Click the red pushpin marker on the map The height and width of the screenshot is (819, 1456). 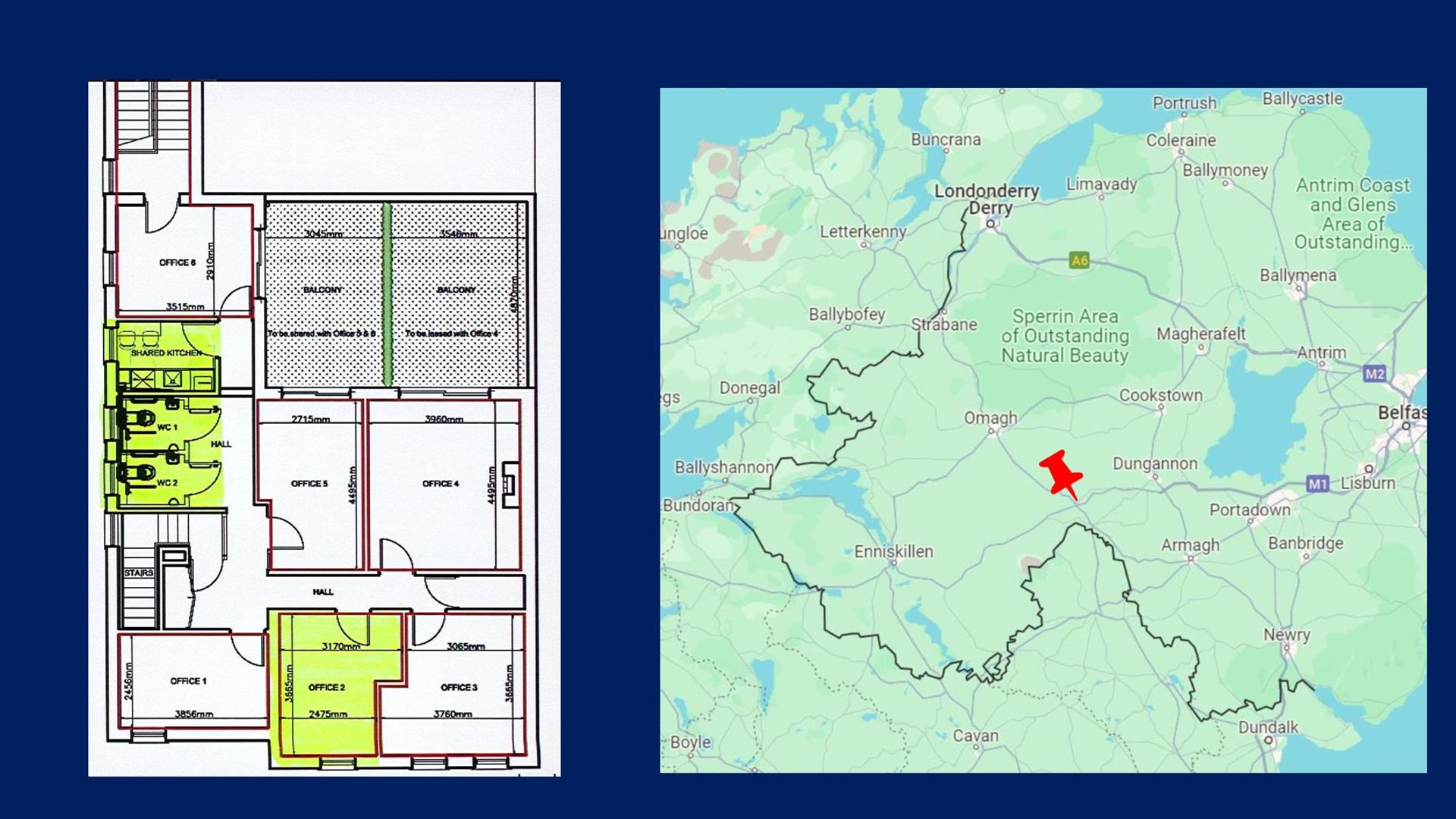click(1061, 474)
